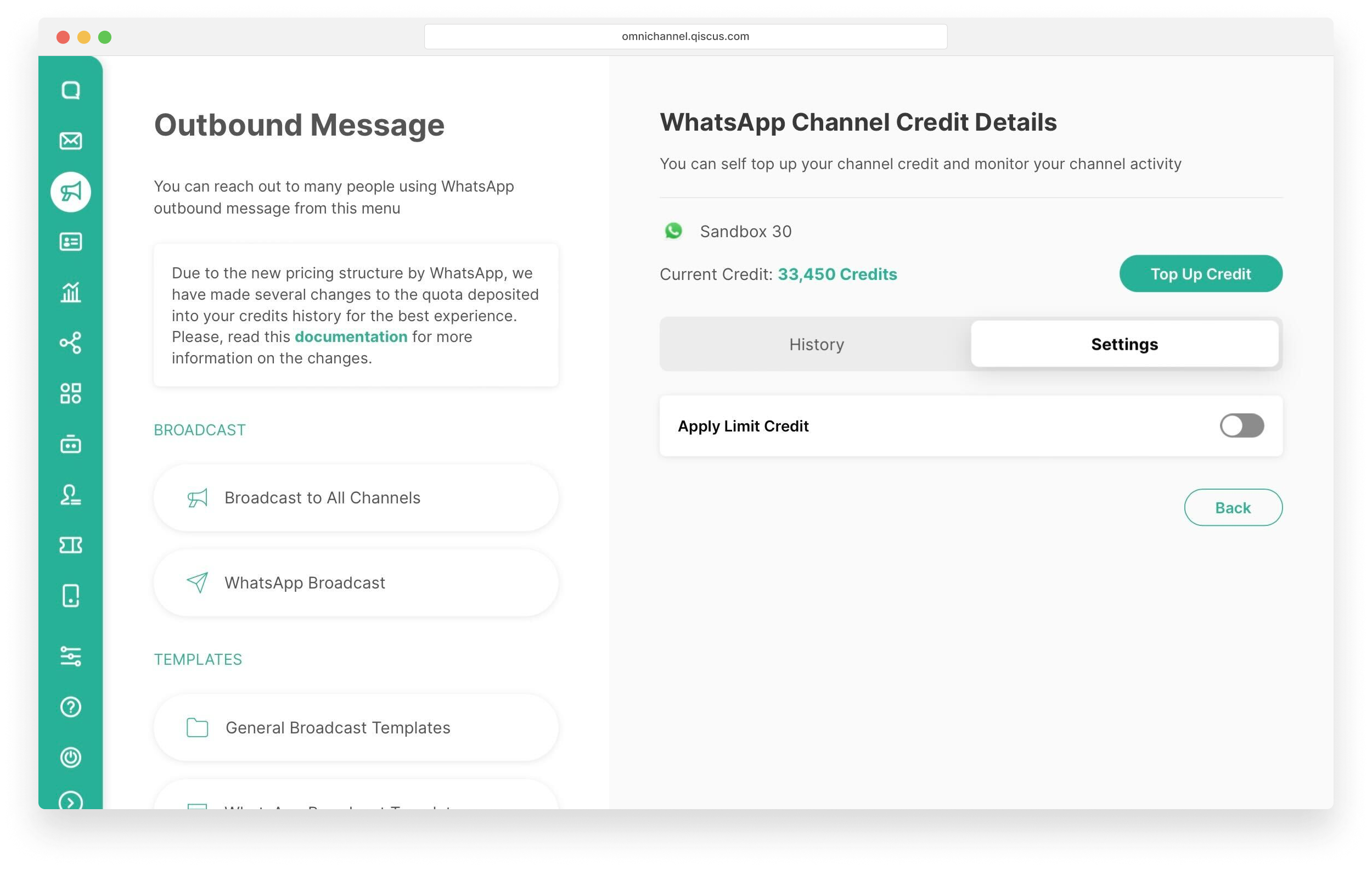The width and height of the screenshot is (1372, 869).
Task: Open the help question mark sidebar icon
Action: [71, 707]
